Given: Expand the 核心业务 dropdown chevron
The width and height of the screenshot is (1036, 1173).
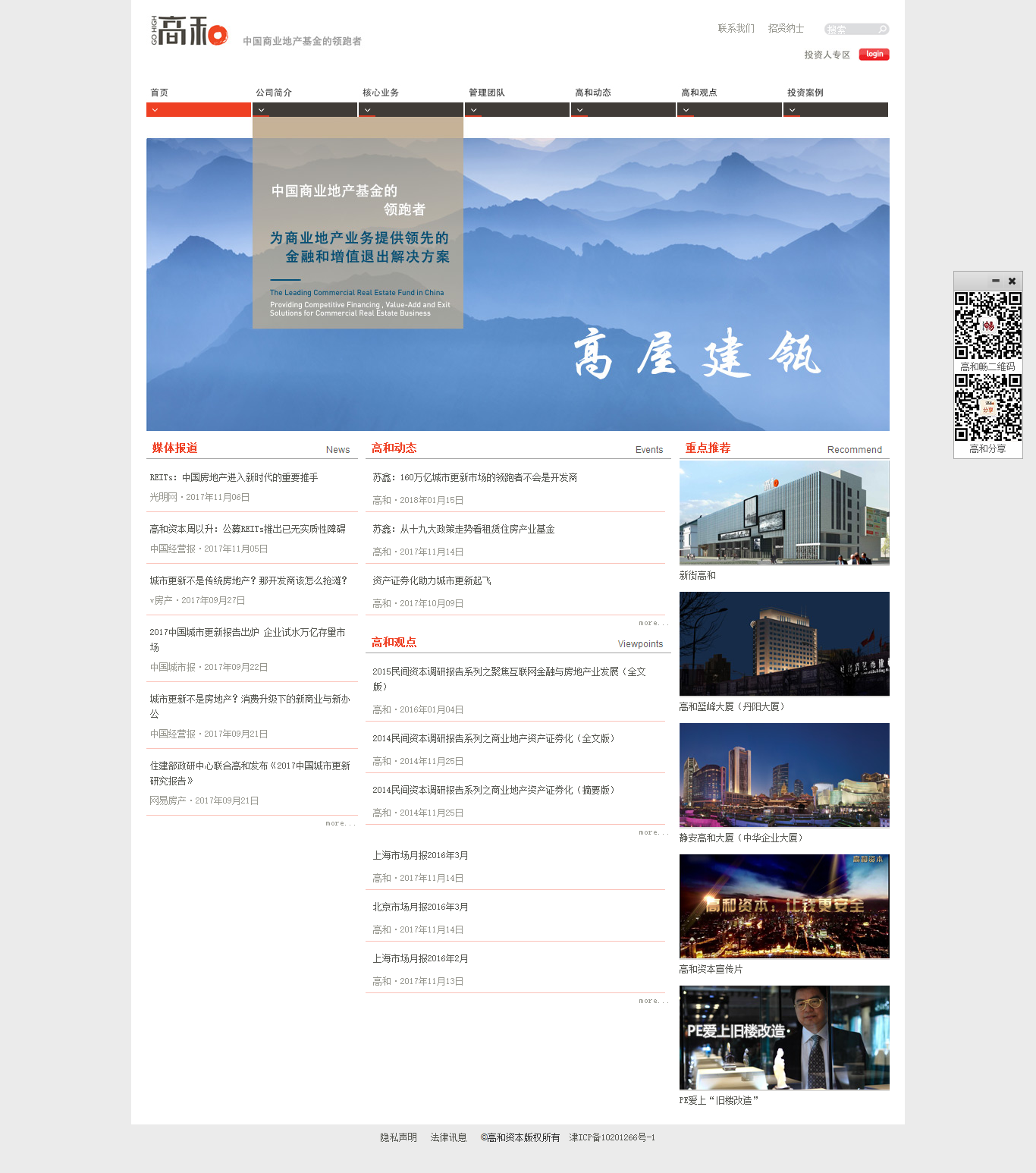Looking at the screenshot, I should click(367, 110).
